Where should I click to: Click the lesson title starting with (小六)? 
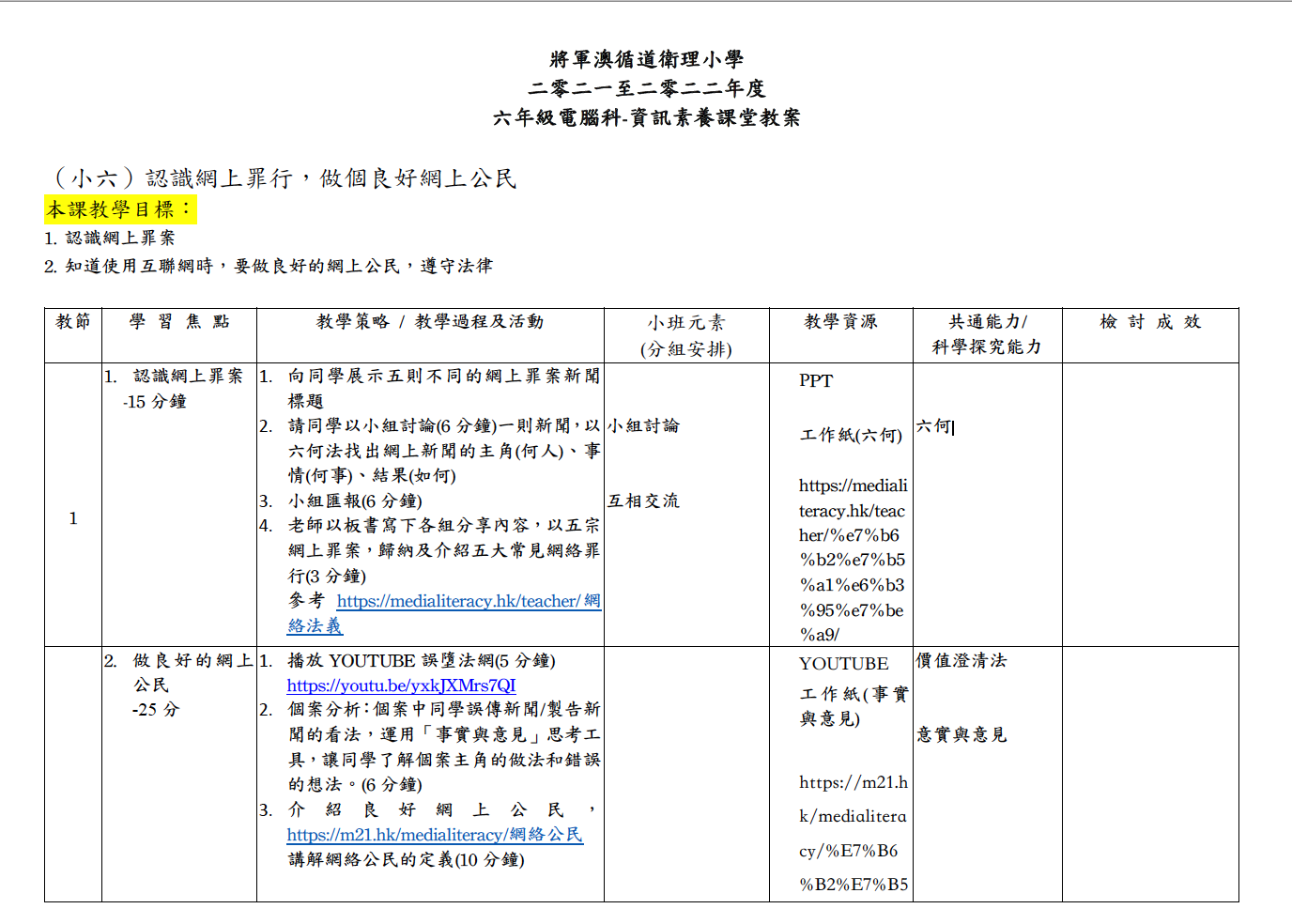coord(283,178)
